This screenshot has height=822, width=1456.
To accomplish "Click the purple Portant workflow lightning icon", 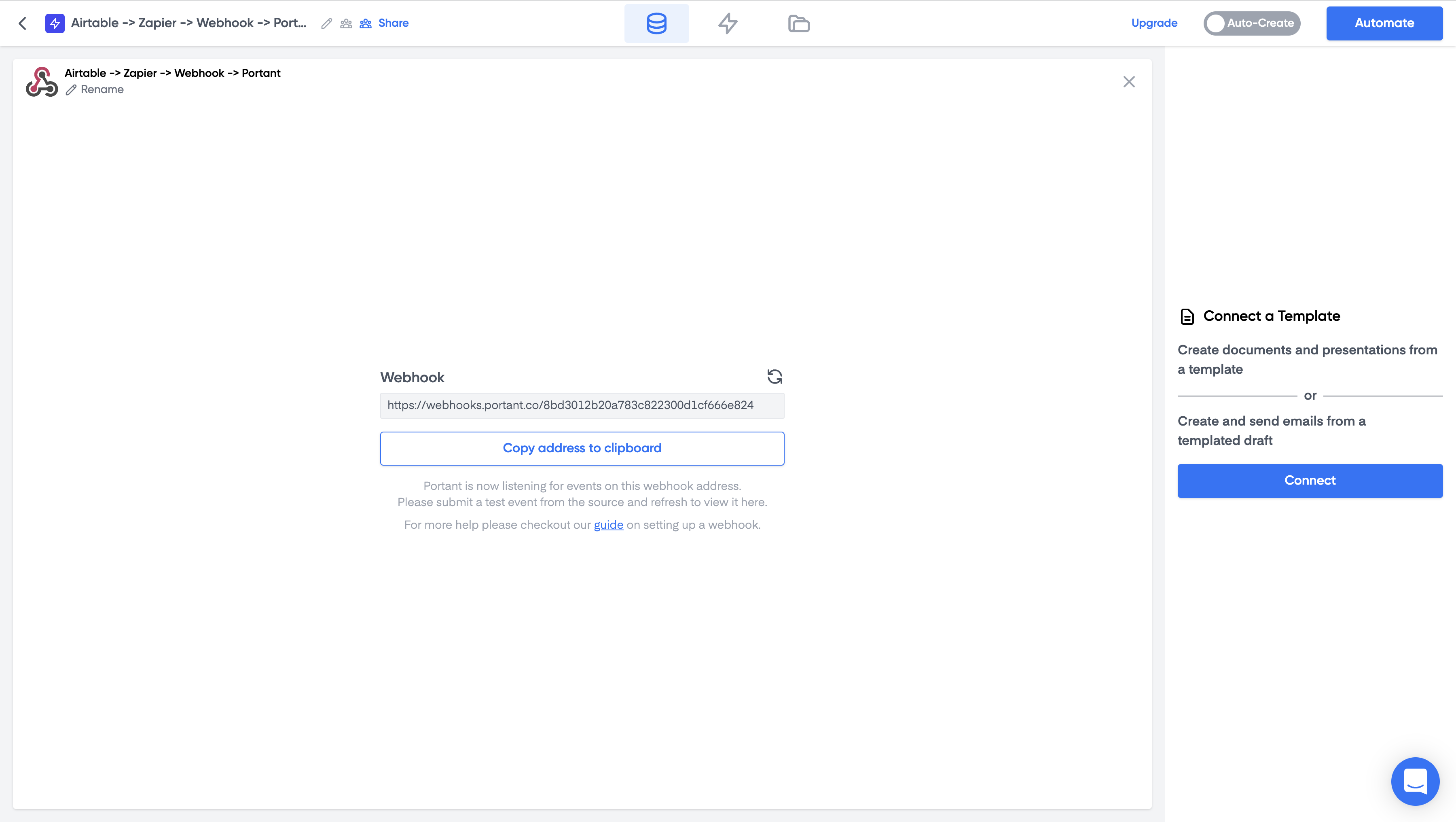I will (x=55, y=23).
